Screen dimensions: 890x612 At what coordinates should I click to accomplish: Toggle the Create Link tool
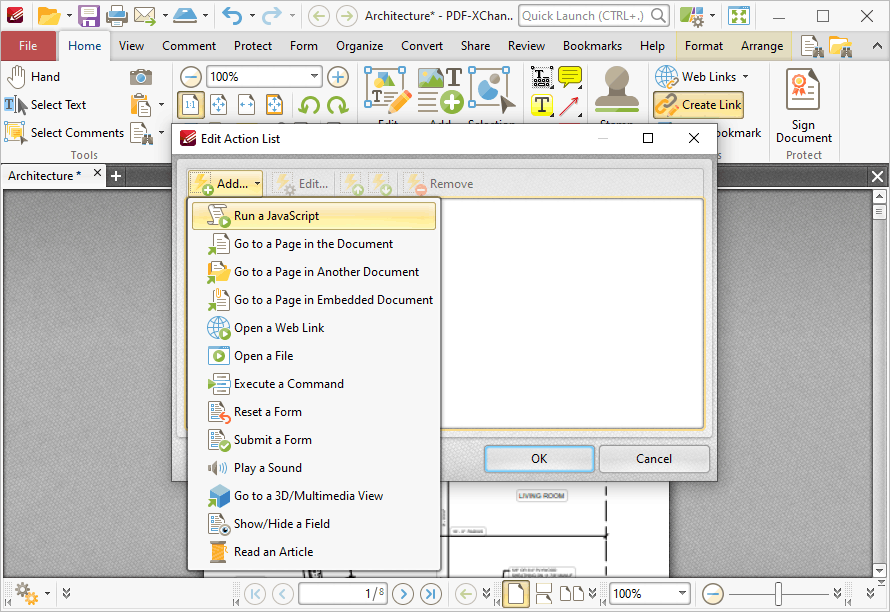(x=699, y=105)
